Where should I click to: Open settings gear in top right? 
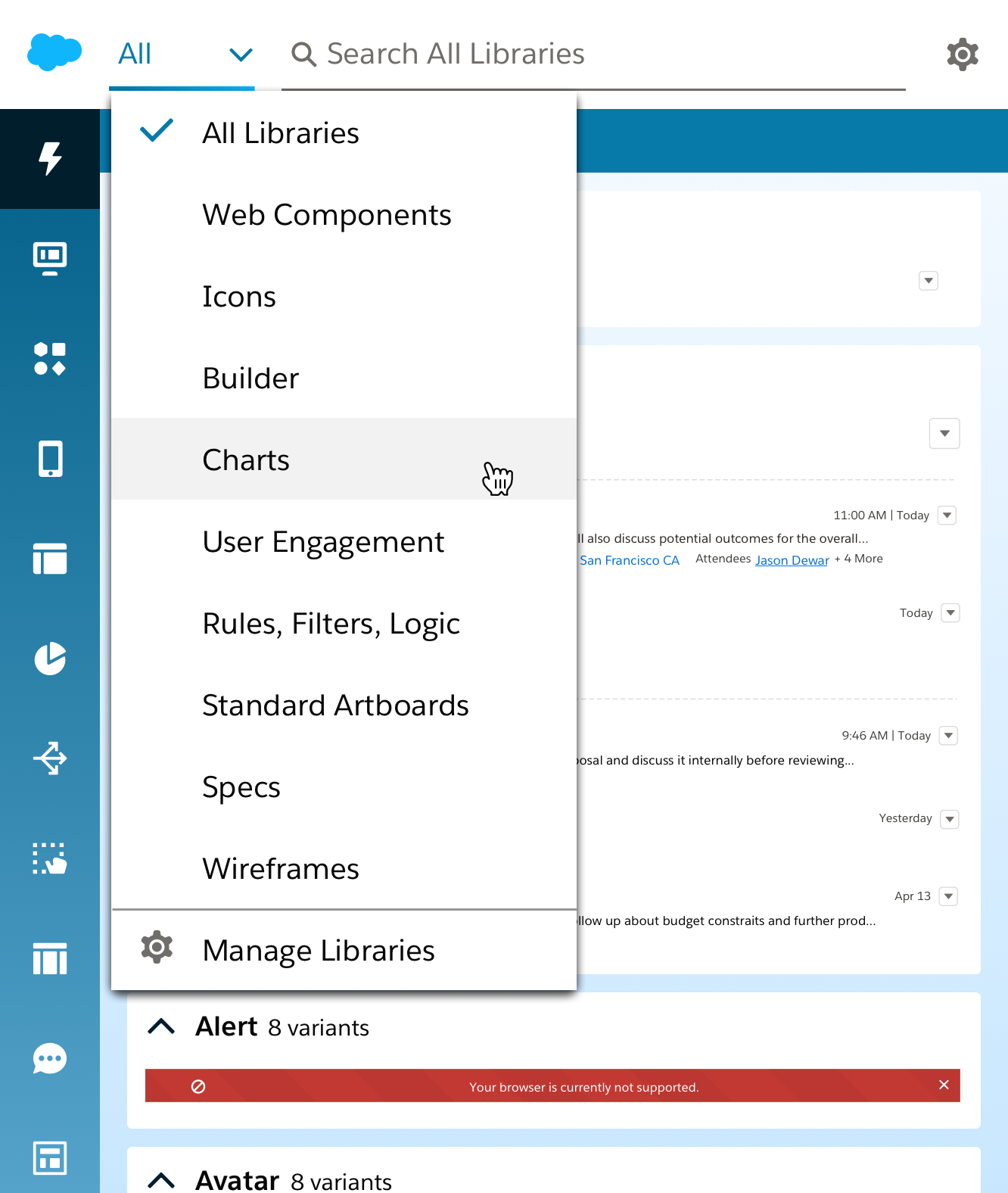[x=963, y=55]
